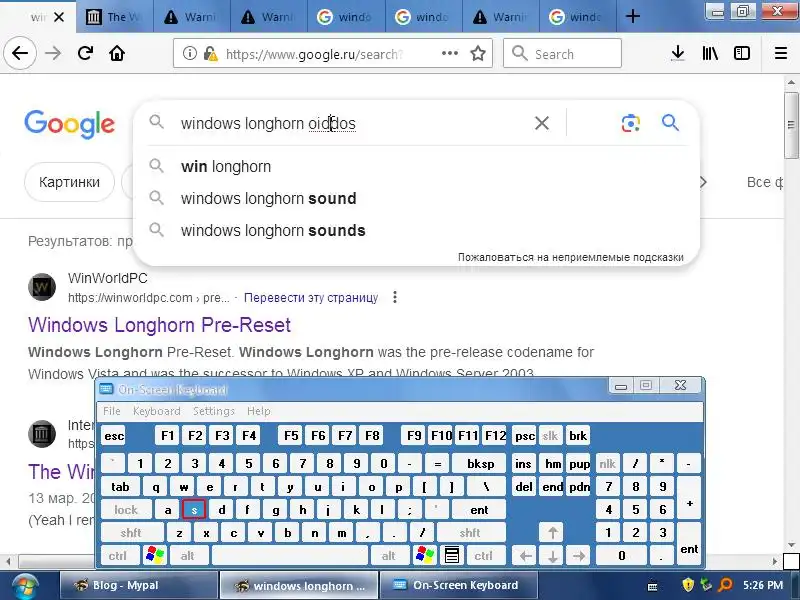Viewport: 800px width, 600px height.
Task: Open Keyboard menu in On-Screen Keyboard
Action: (157, 411)
